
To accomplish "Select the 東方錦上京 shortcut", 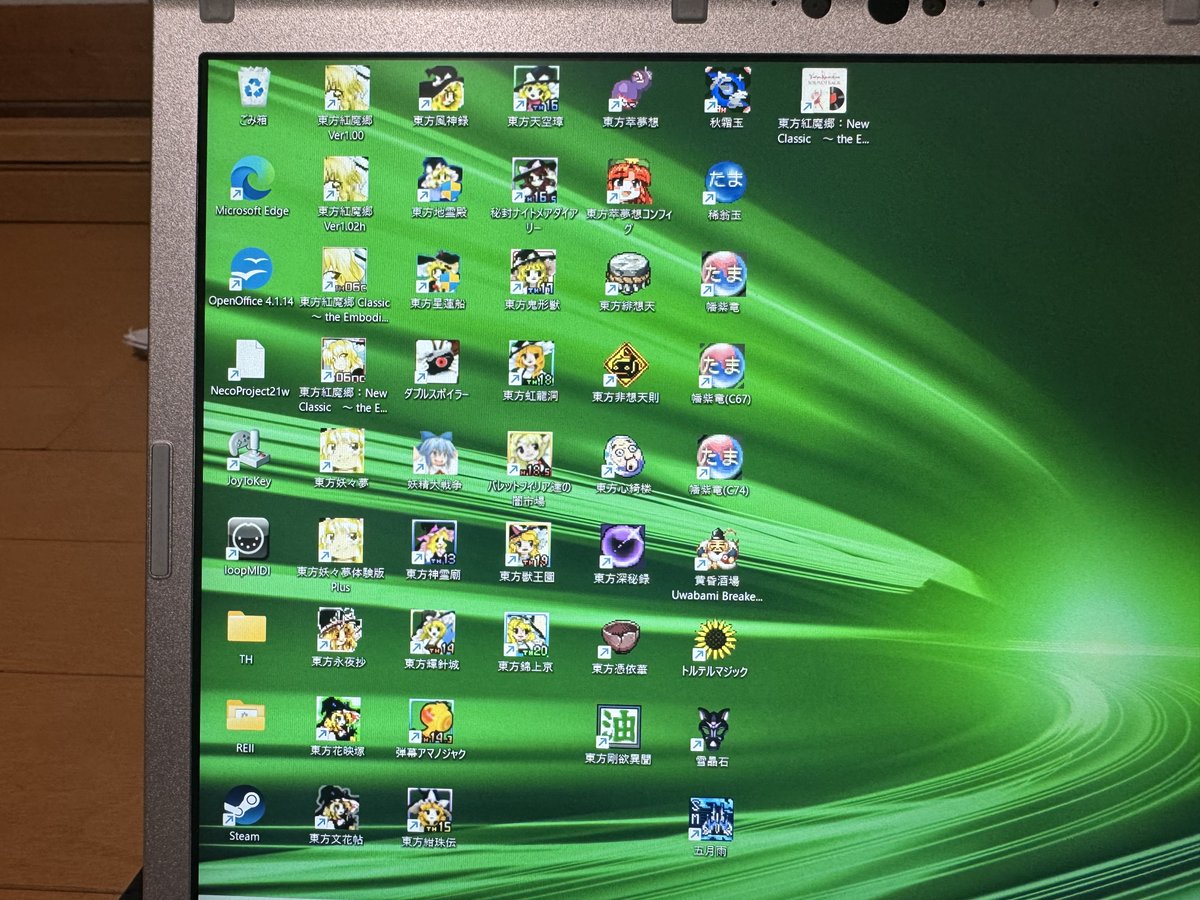I will pos(526,634).
